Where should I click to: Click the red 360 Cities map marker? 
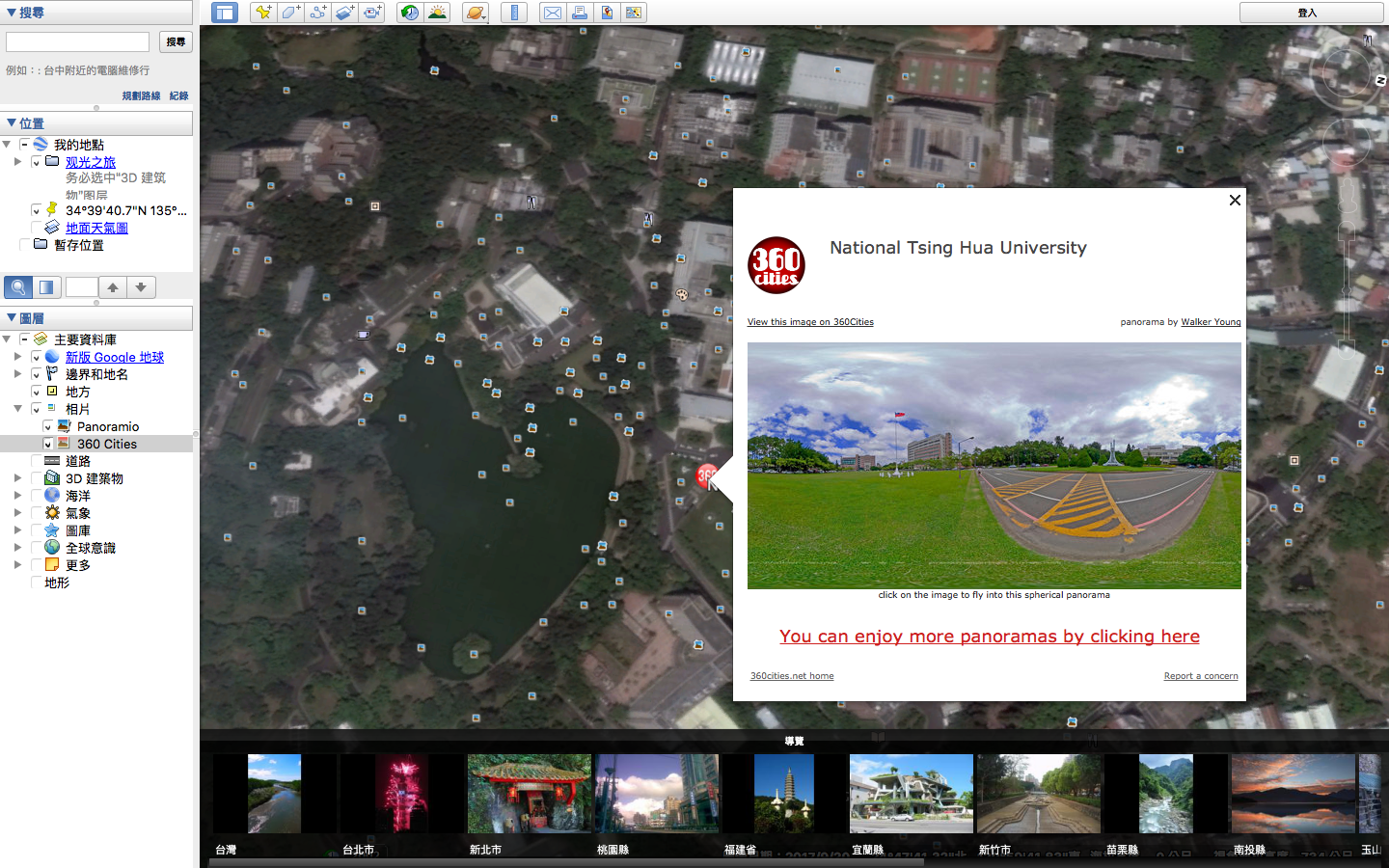pos(706,475)
